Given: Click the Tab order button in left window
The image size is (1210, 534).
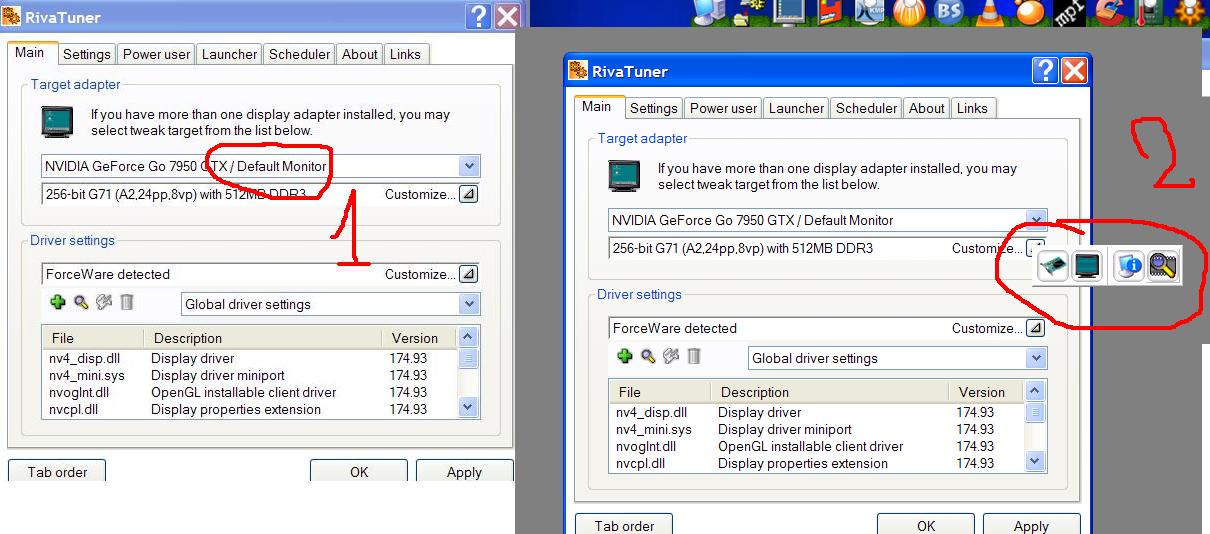Looking at the screenshot, I should (x=57, y=472).
